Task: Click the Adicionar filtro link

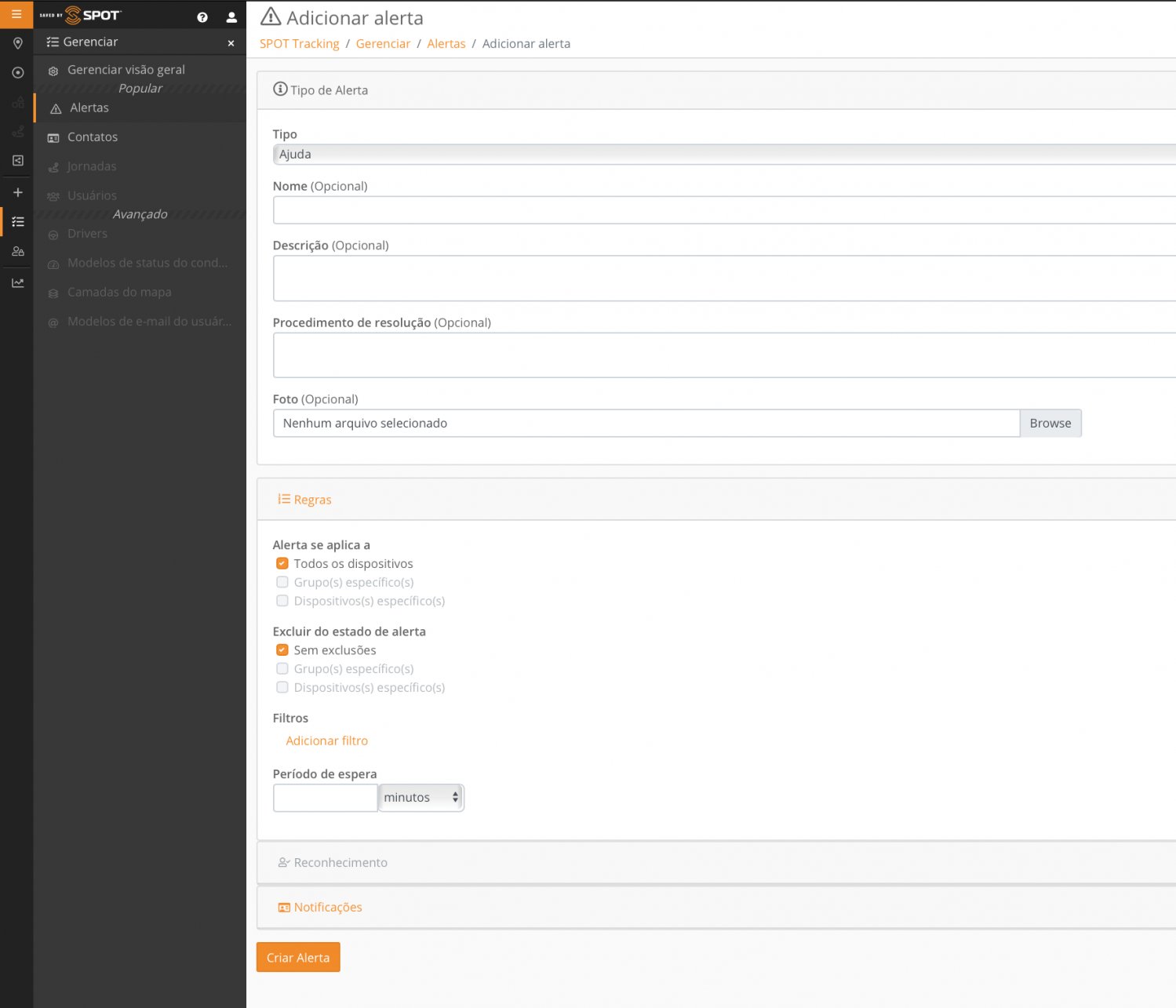Action: pyautogui.click(x=326, y=741)
